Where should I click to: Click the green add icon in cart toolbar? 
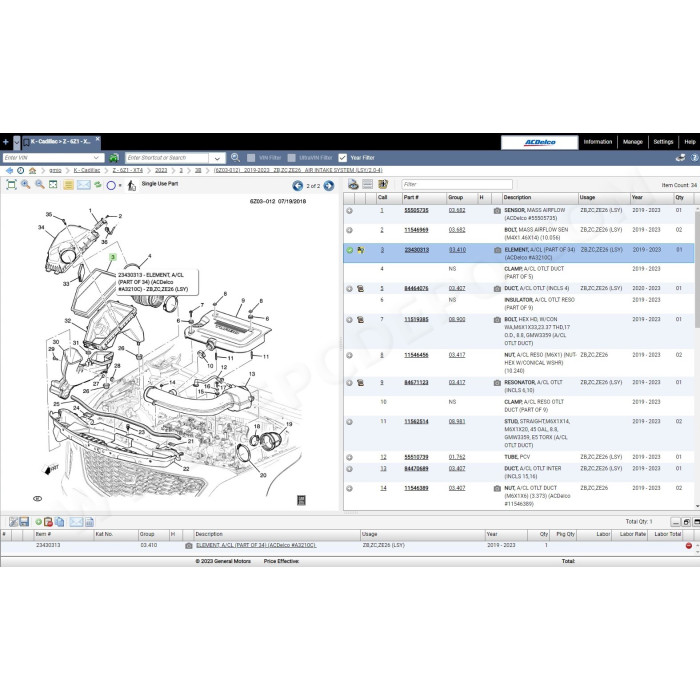pyautogui.click(x=38, y=522)
